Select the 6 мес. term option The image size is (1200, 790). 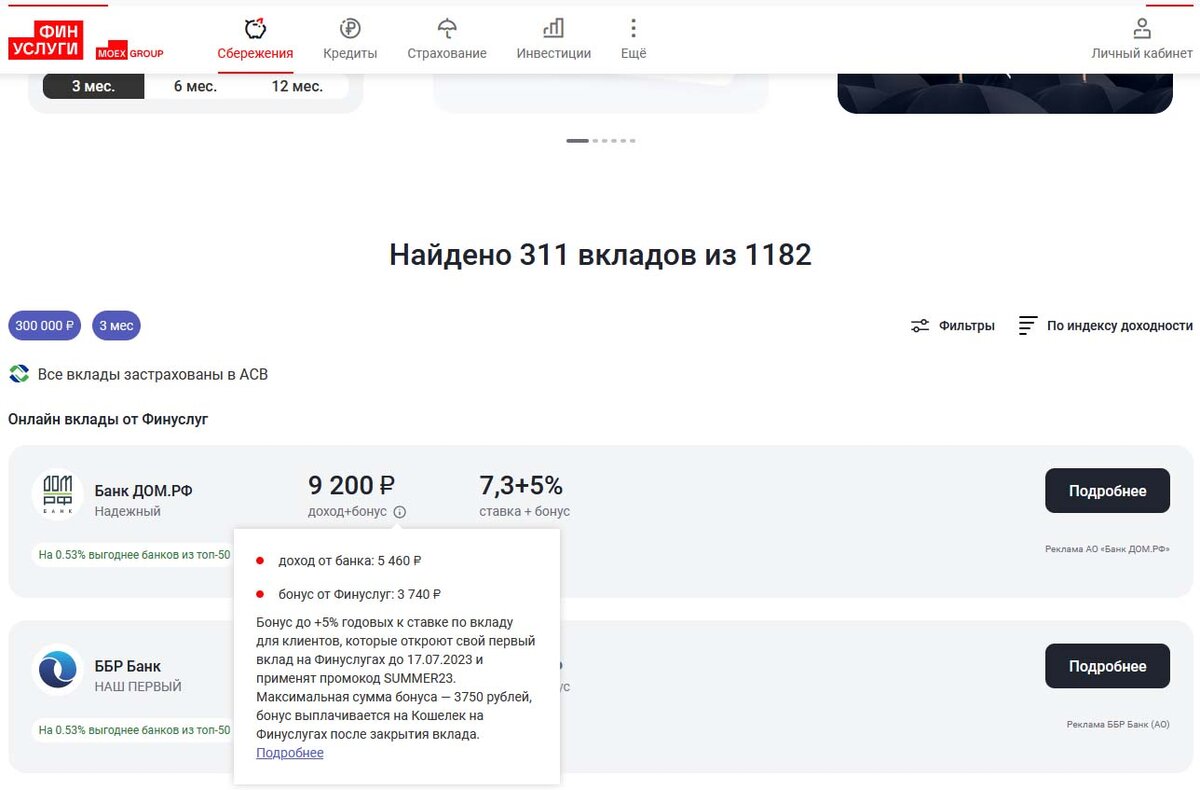[195, 86]
